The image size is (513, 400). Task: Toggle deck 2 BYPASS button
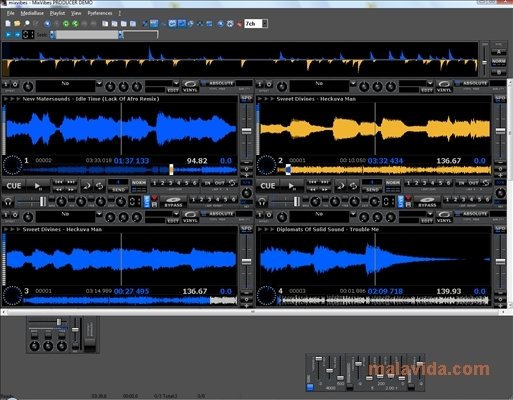click(x=427, y=201)
